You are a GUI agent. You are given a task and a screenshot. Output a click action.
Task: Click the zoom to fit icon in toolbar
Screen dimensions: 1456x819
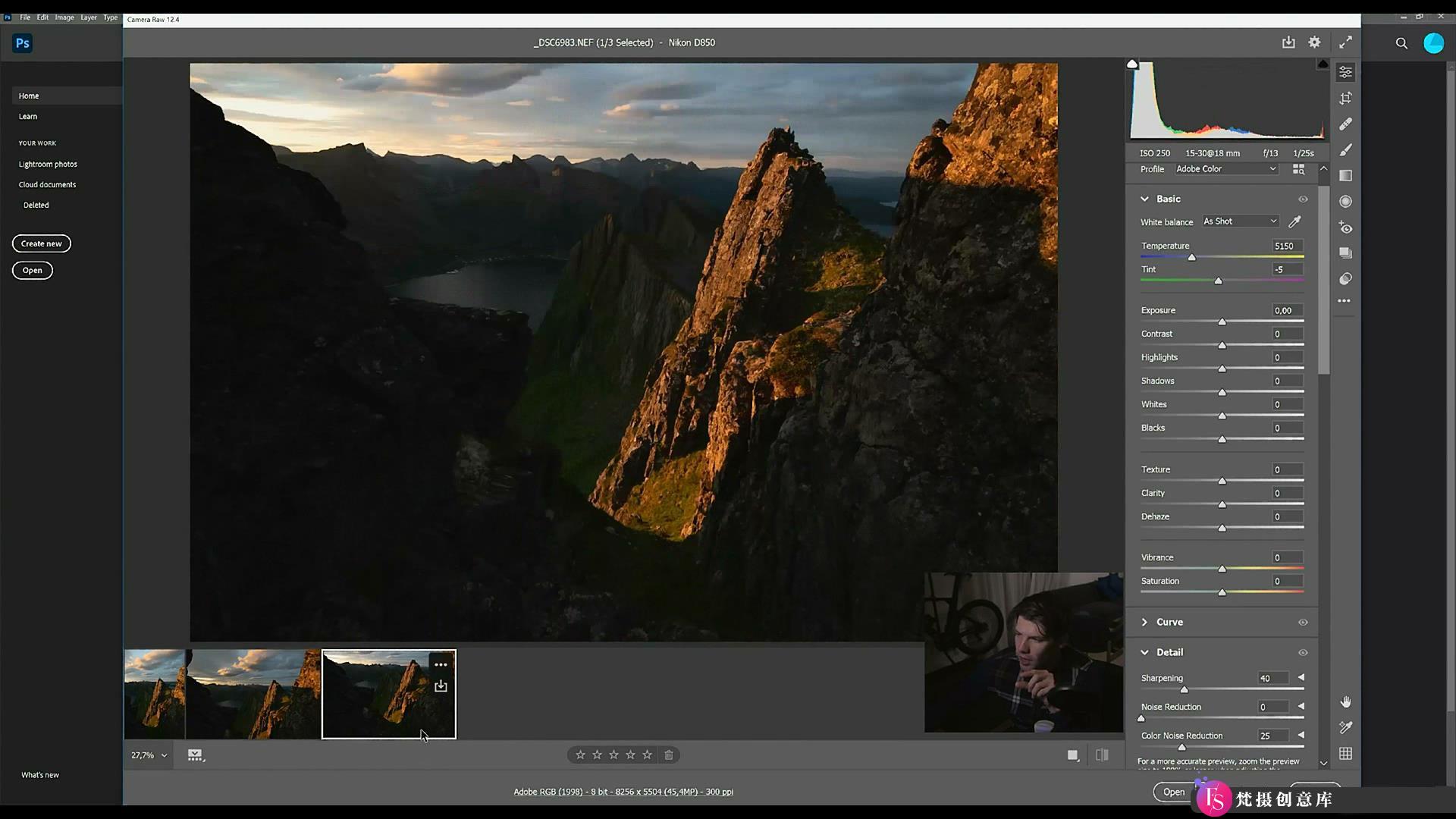point(1346,42)
